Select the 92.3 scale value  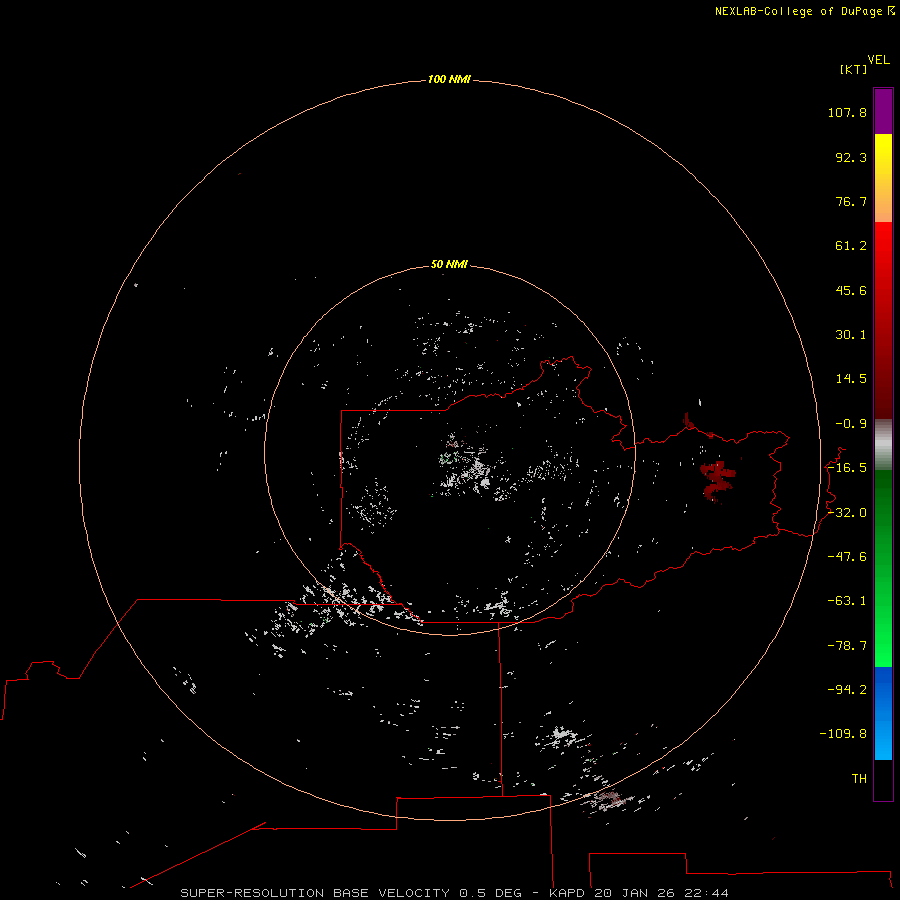(x=851, y=157)
